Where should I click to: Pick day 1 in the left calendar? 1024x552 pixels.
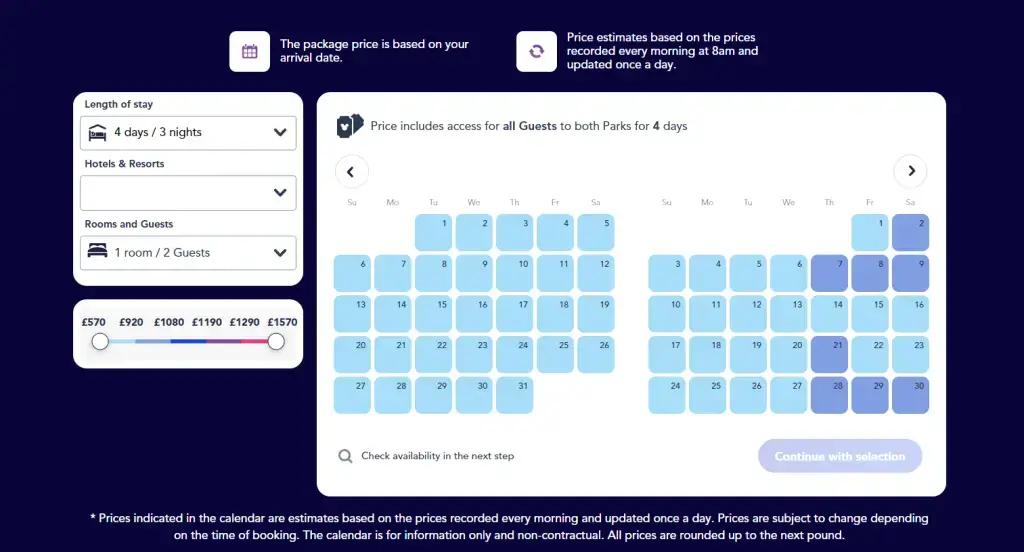coord(433,233)
